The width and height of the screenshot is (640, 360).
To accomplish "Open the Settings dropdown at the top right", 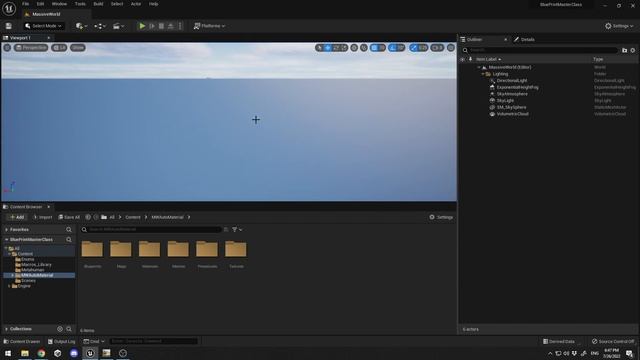I will point(619,26).
